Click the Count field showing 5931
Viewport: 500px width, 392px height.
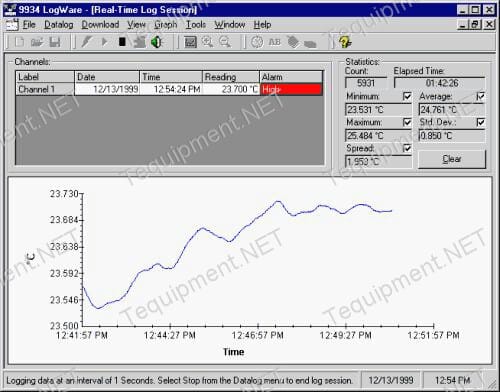coord(366,83)
